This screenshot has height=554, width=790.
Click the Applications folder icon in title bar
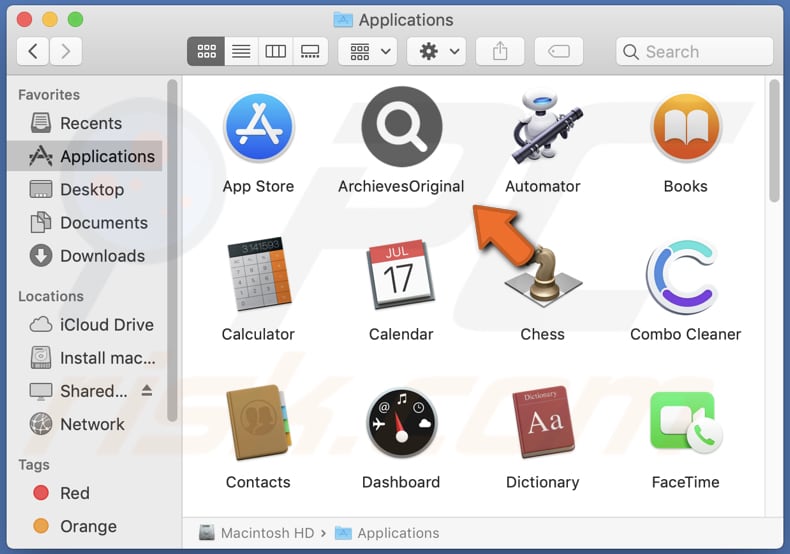pyautogui.click(x=343, y=20)
